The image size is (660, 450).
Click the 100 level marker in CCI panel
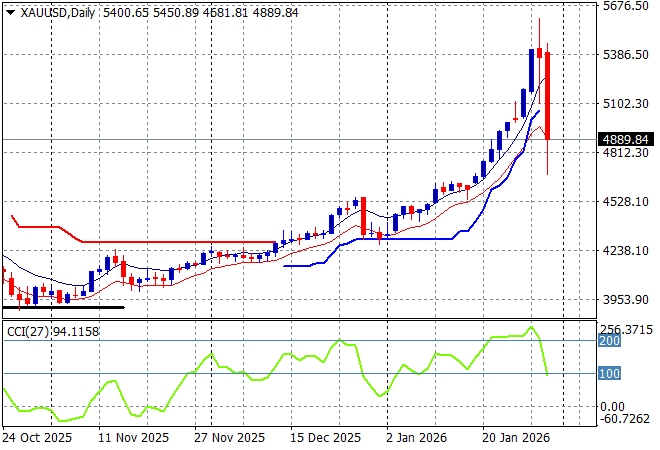coord(609,373)
